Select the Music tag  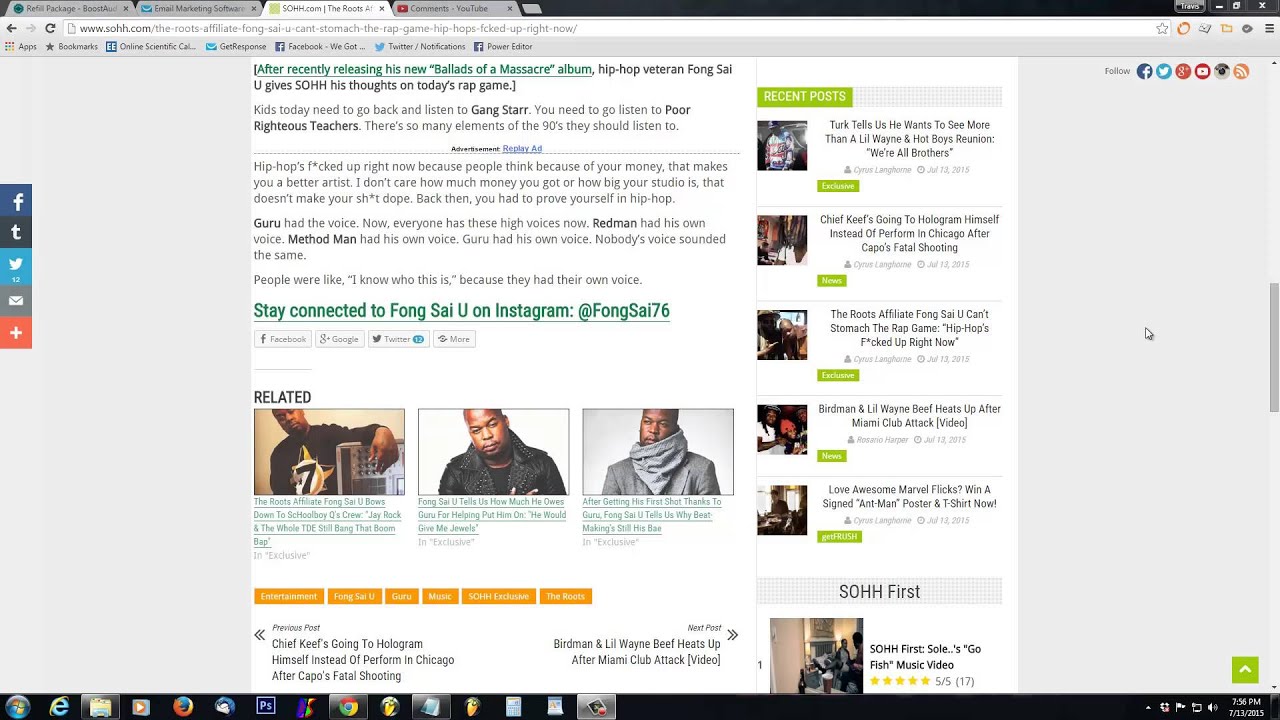point(440,596)
